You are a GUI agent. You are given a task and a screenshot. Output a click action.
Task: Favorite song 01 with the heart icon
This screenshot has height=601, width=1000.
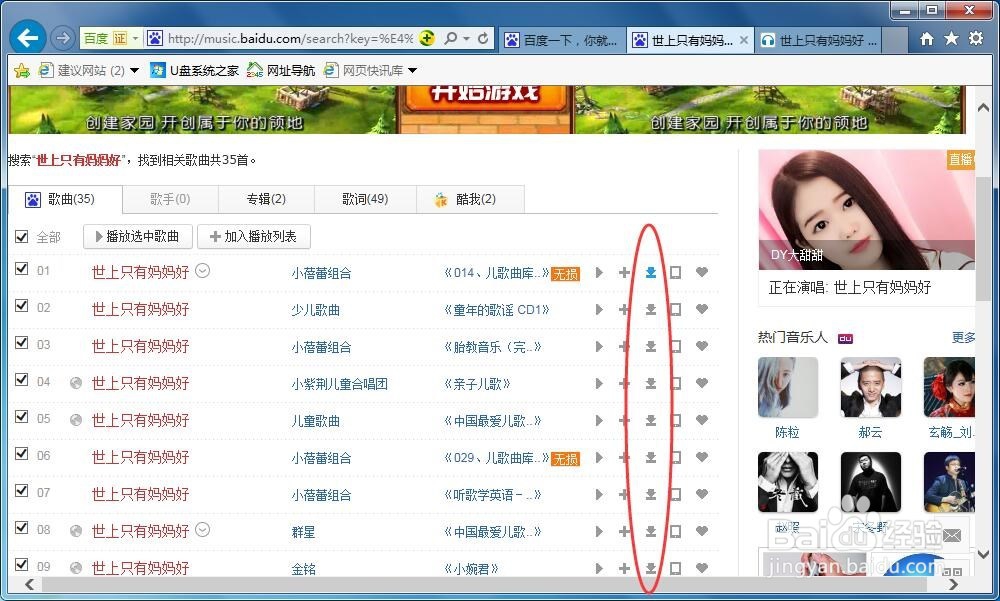click(702, 272)
